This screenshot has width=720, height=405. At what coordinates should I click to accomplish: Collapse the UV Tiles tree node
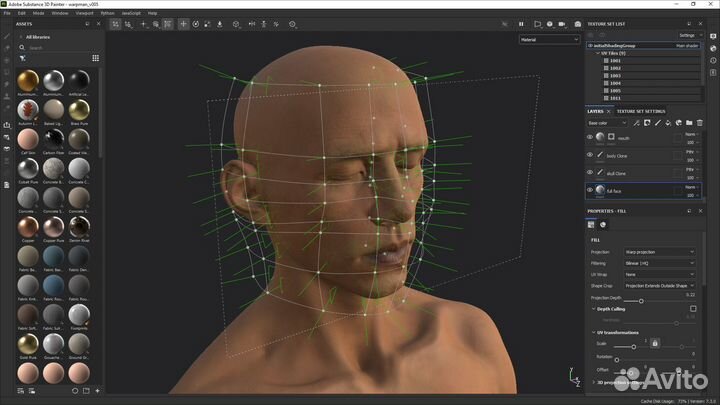pos(598,53)
